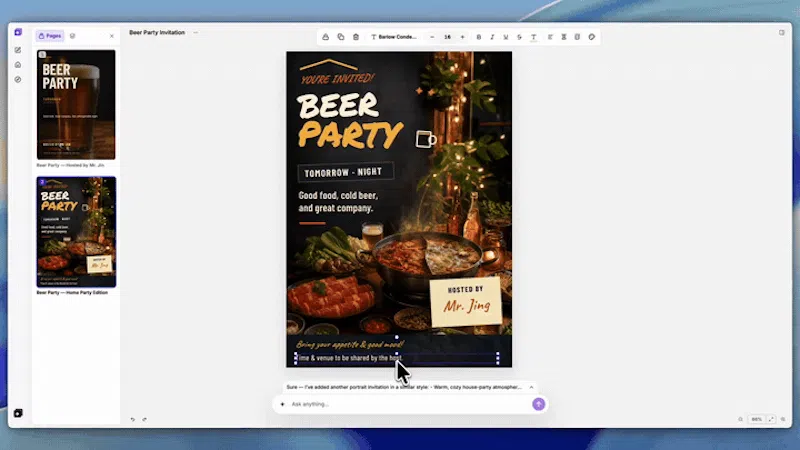This screenshot has height=450, width=800.
Task: Undo the last action
Action: [133, 419]
